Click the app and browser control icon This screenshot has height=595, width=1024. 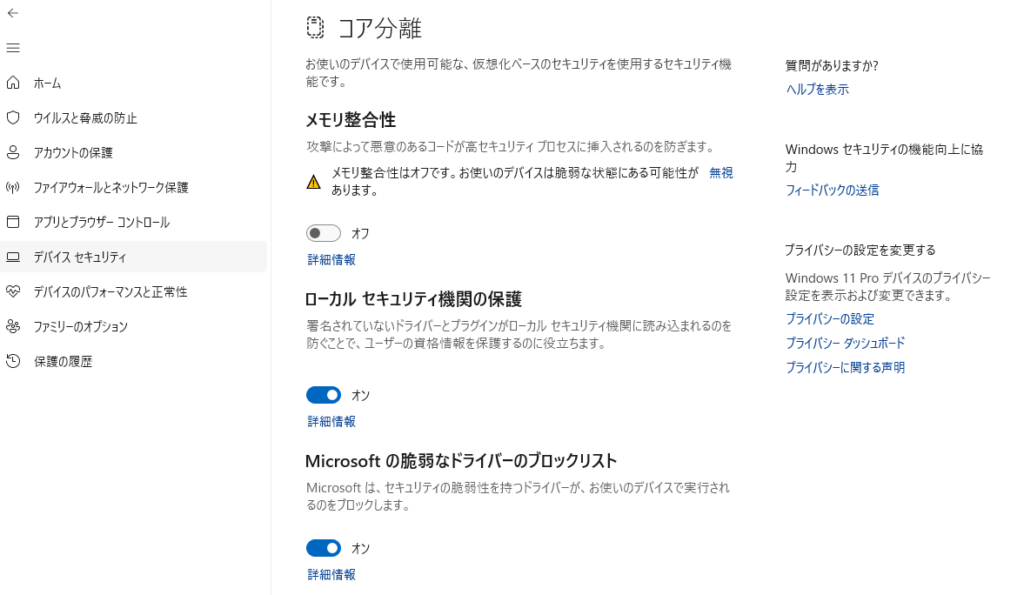[13, 222]
